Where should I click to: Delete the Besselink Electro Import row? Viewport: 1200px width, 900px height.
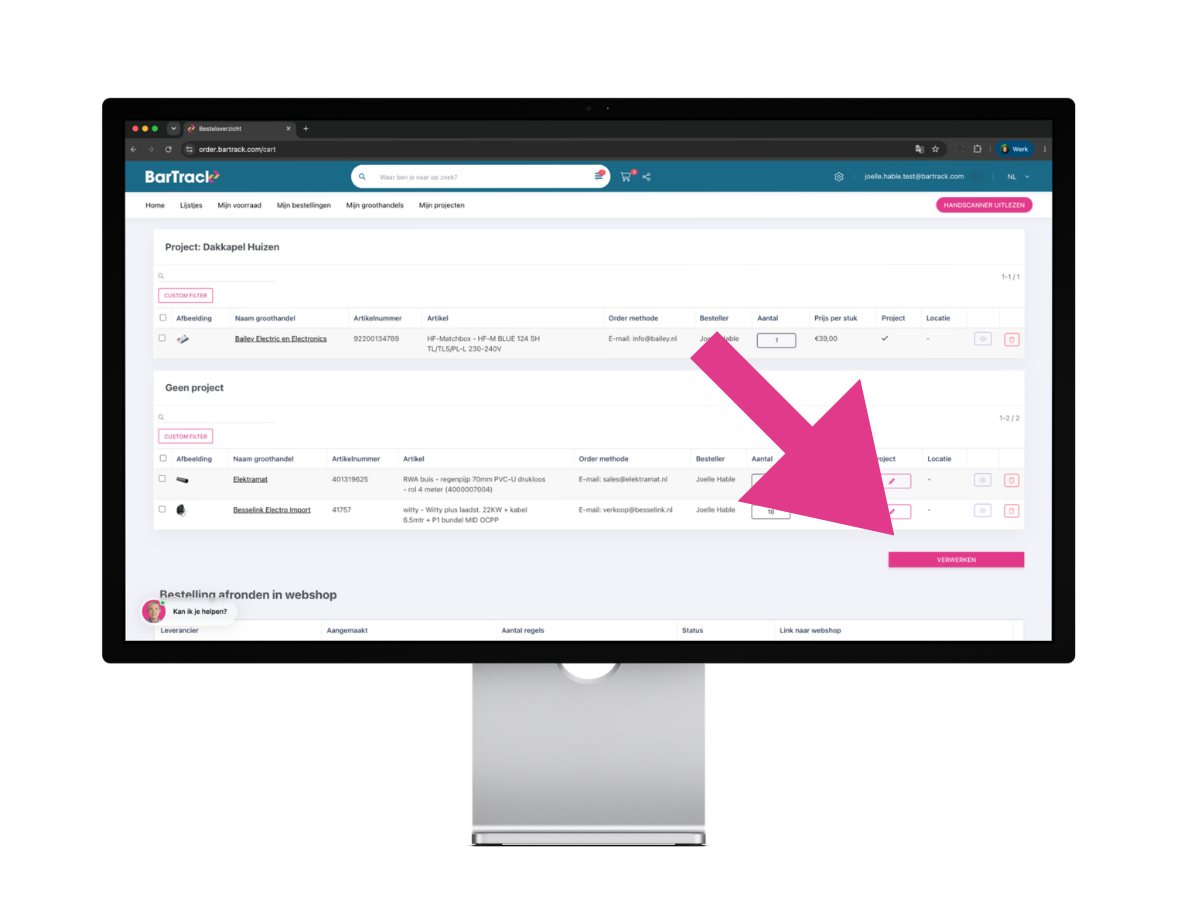(x=1012, y=511)
